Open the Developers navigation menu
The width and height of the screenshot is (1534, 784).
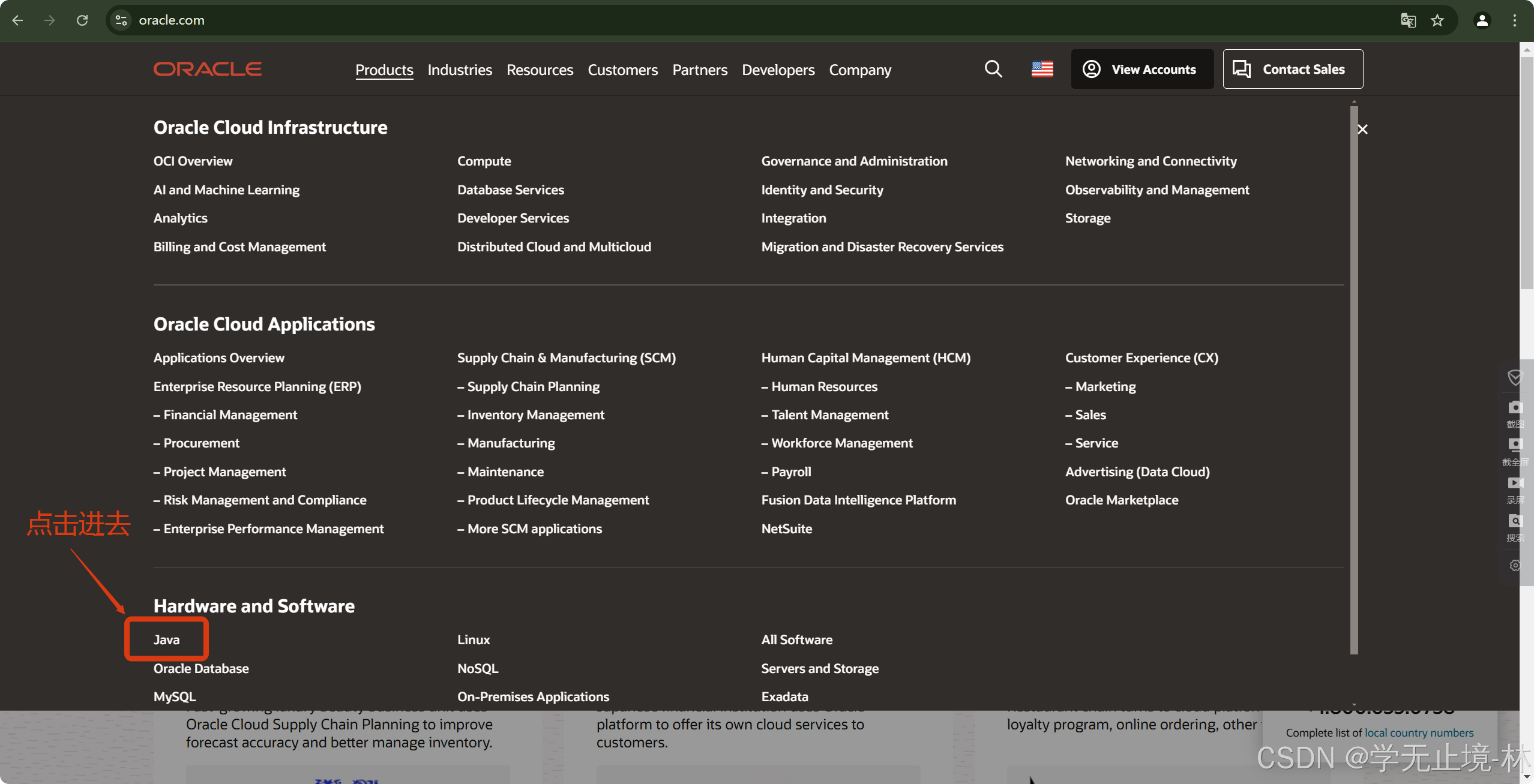[778, 70]
